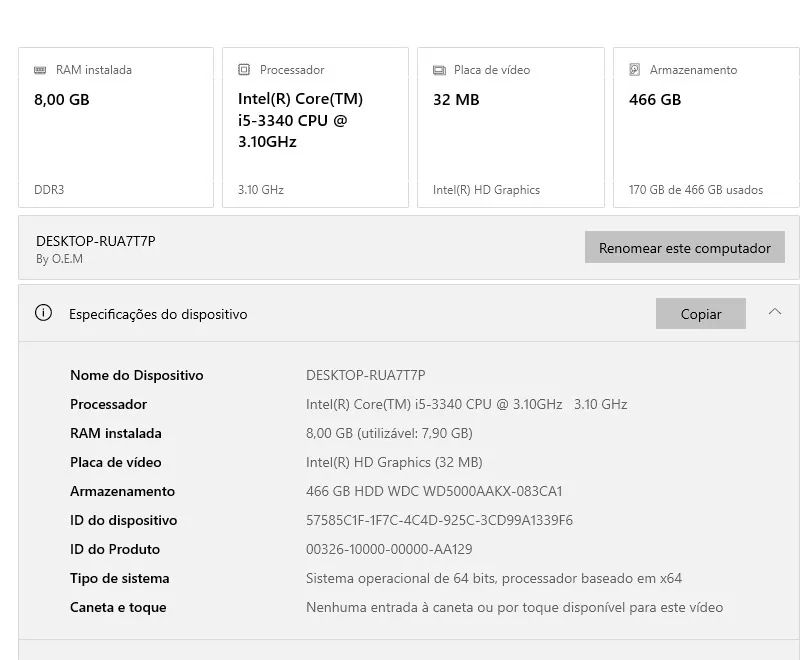Click the RAM instalada label in specifications list
This screenshot has height=660, width=811.
click(116, 433)
